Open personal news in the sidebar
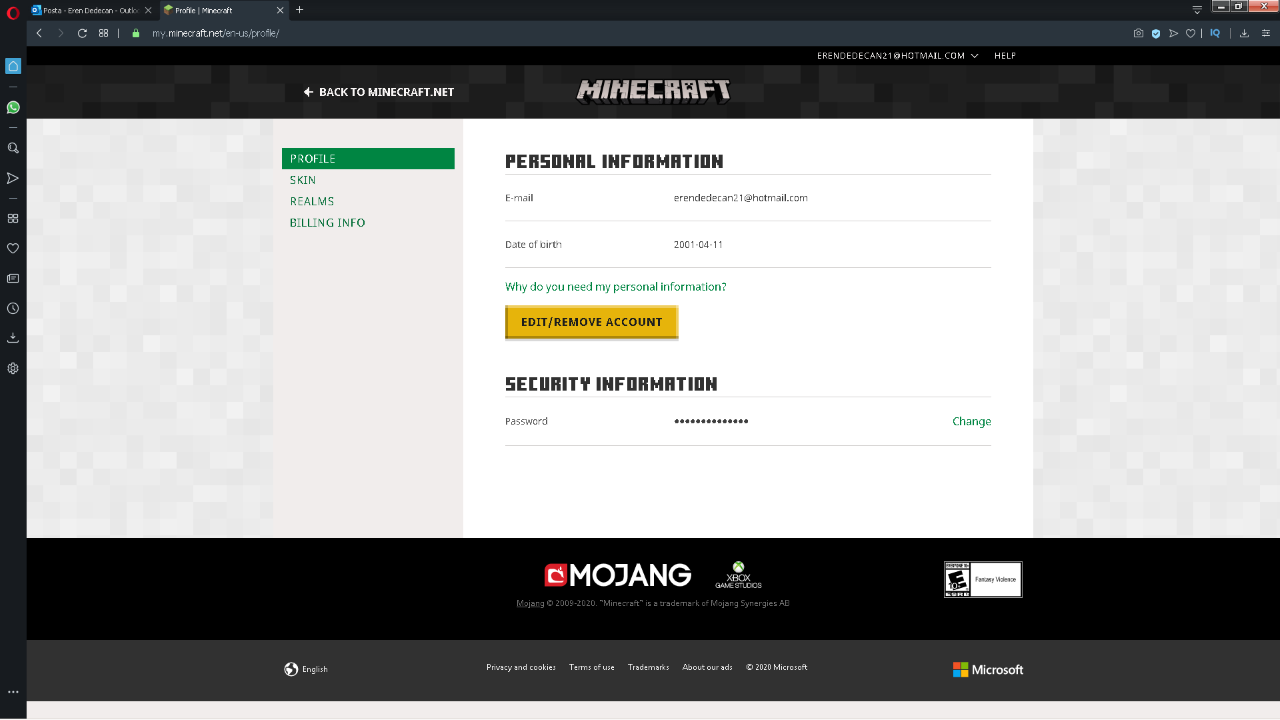1280x720 pixels. click(x=13, y=278)
